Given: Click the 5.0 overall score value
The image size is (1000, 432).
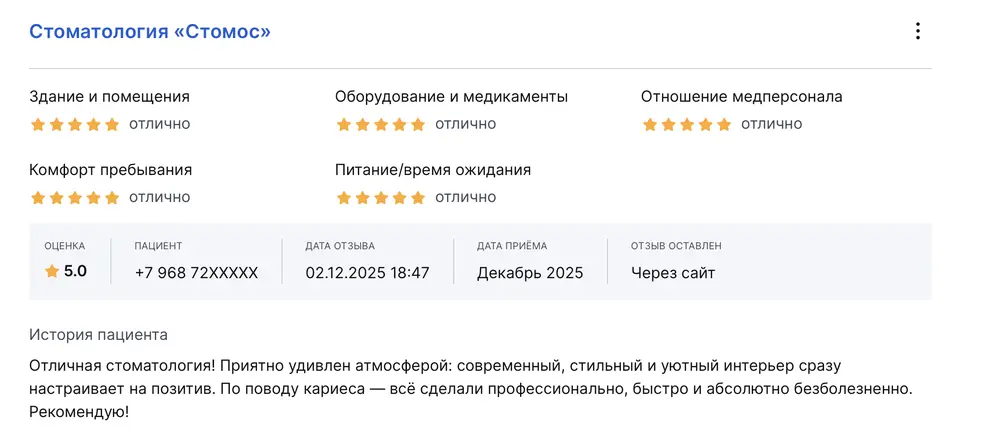Looking at the screenshot, I should click(x=75, y=271).
